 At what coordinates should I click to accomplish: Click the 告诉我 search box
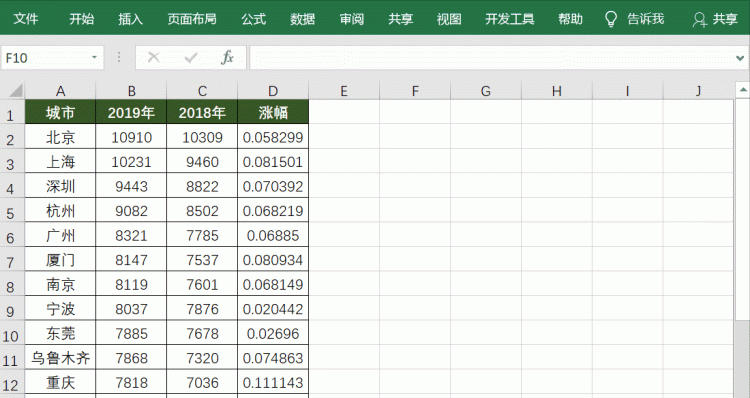pos(645,19)
